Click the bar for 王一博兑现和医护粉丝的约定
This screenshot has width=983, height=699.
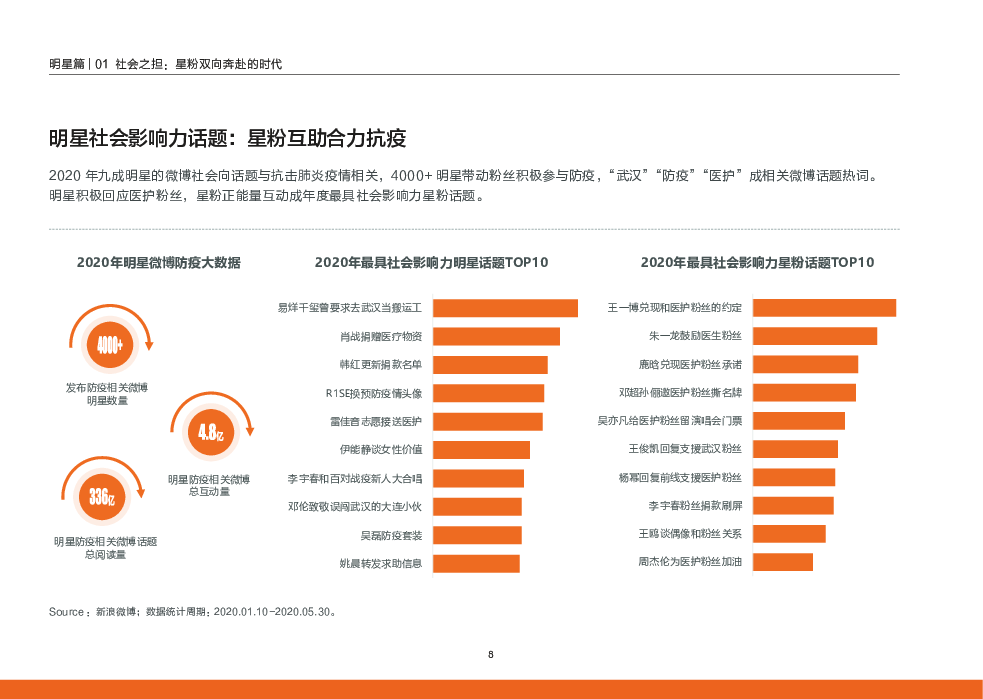[x=824, y=308]
